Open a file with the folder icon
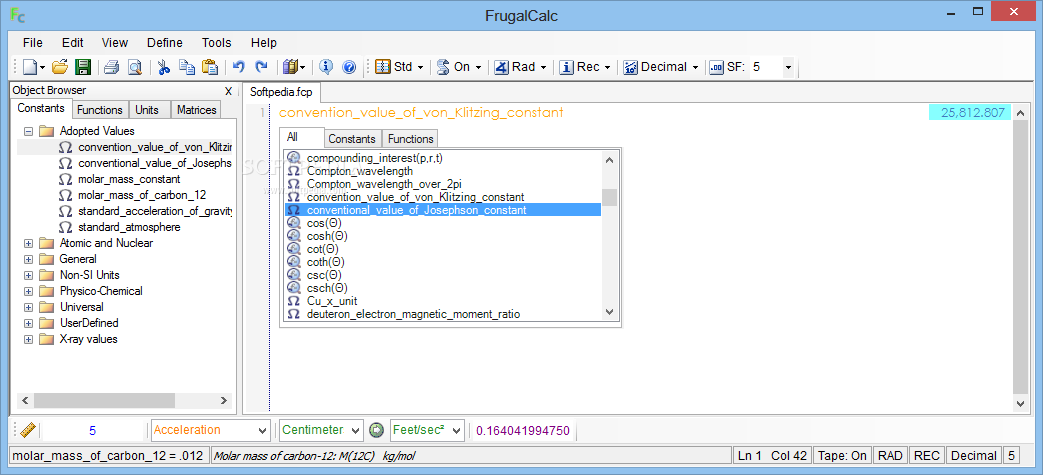The height and width of the screenshot is (475, 1043). (61, 67)
